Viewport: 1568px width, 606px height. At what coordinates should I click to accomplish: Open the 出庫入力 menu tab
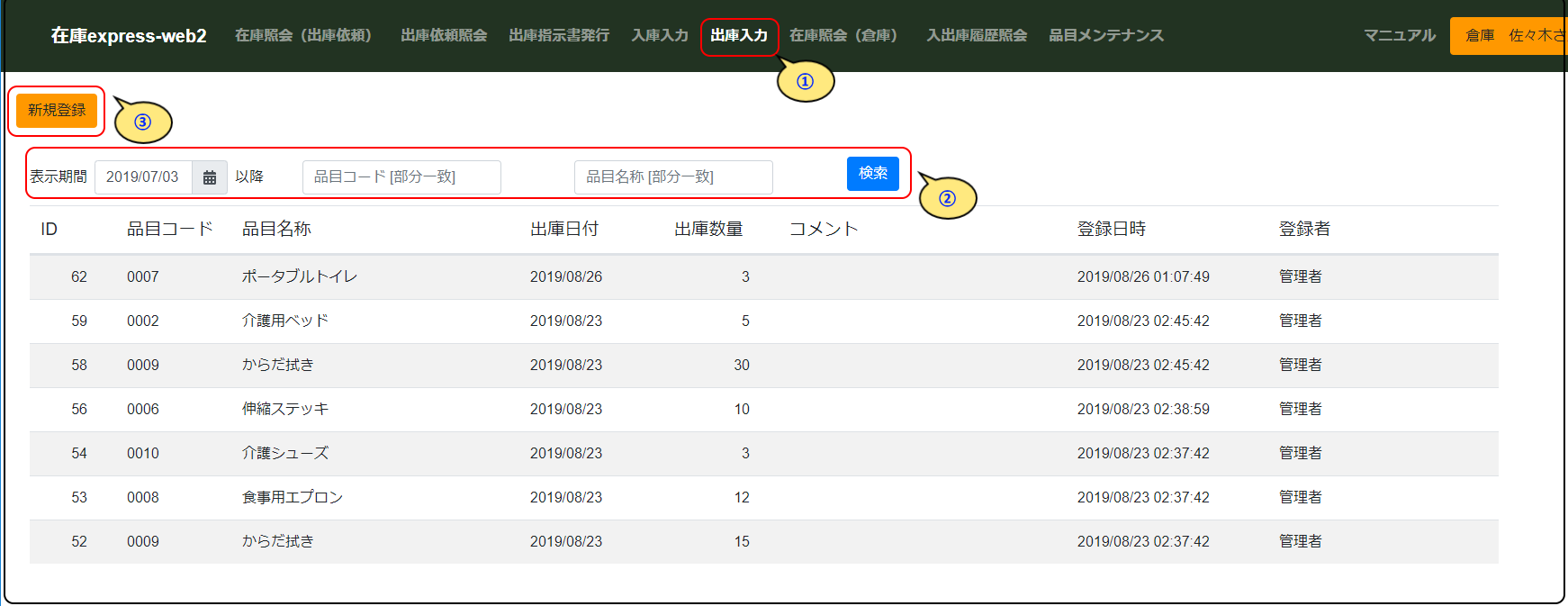pos(738,36)
